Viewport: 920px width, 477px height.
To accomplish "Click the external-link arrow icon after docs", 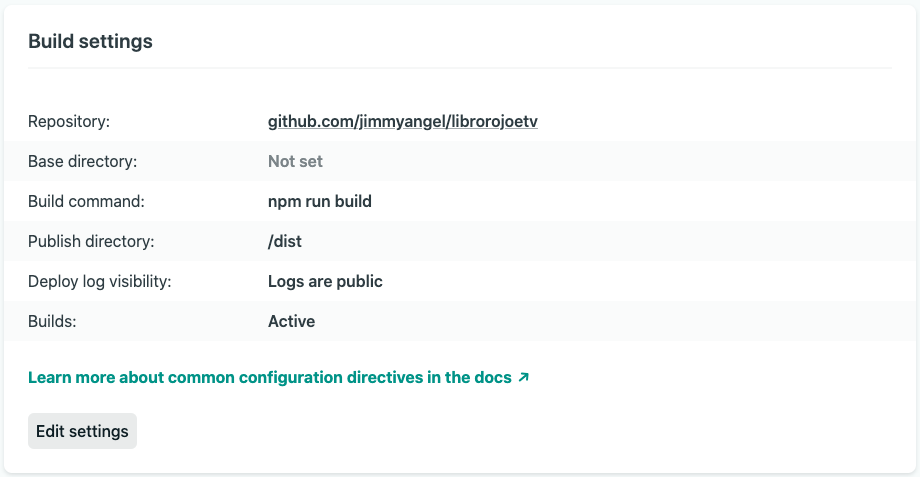I will coord(523,377).
